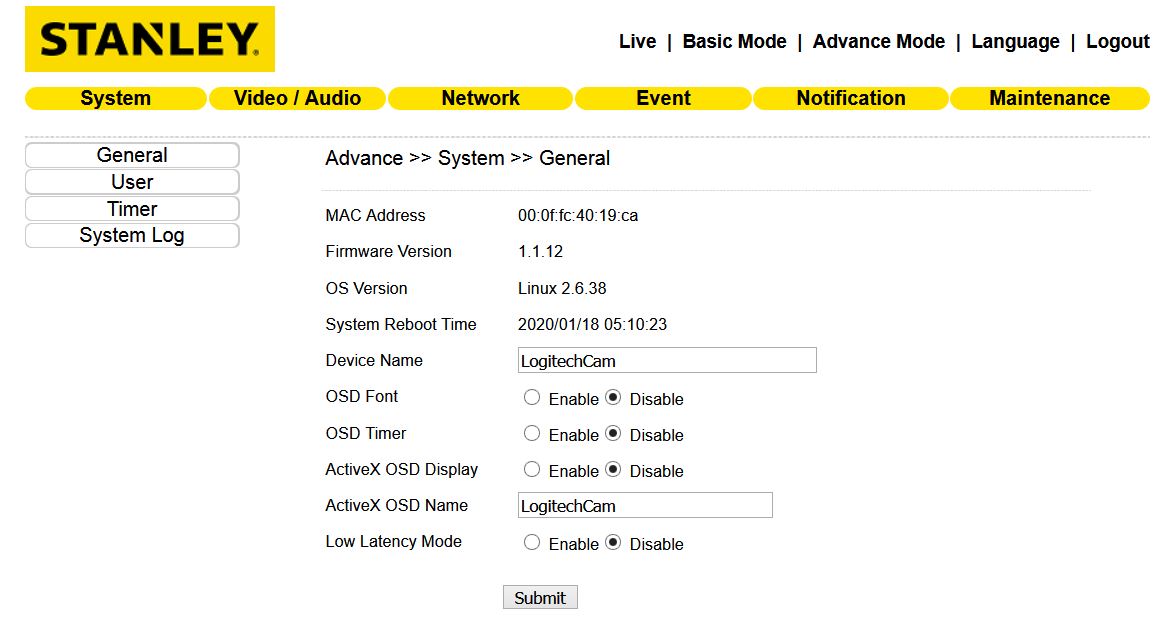
Task: Click OS version value Linux 2.6.38
Action: 562,289
